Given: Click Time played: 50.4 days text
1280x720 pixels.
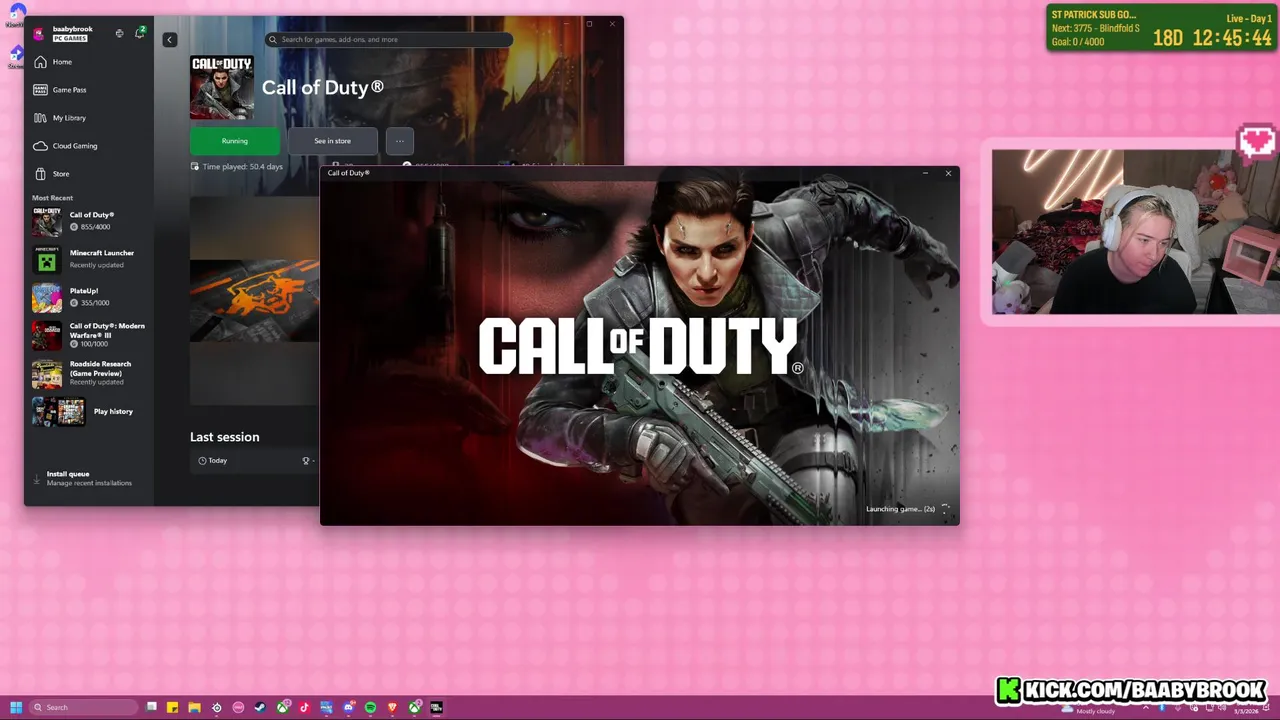Looking at the screenshot, I should pyautogui.click(x=243, y=167).
